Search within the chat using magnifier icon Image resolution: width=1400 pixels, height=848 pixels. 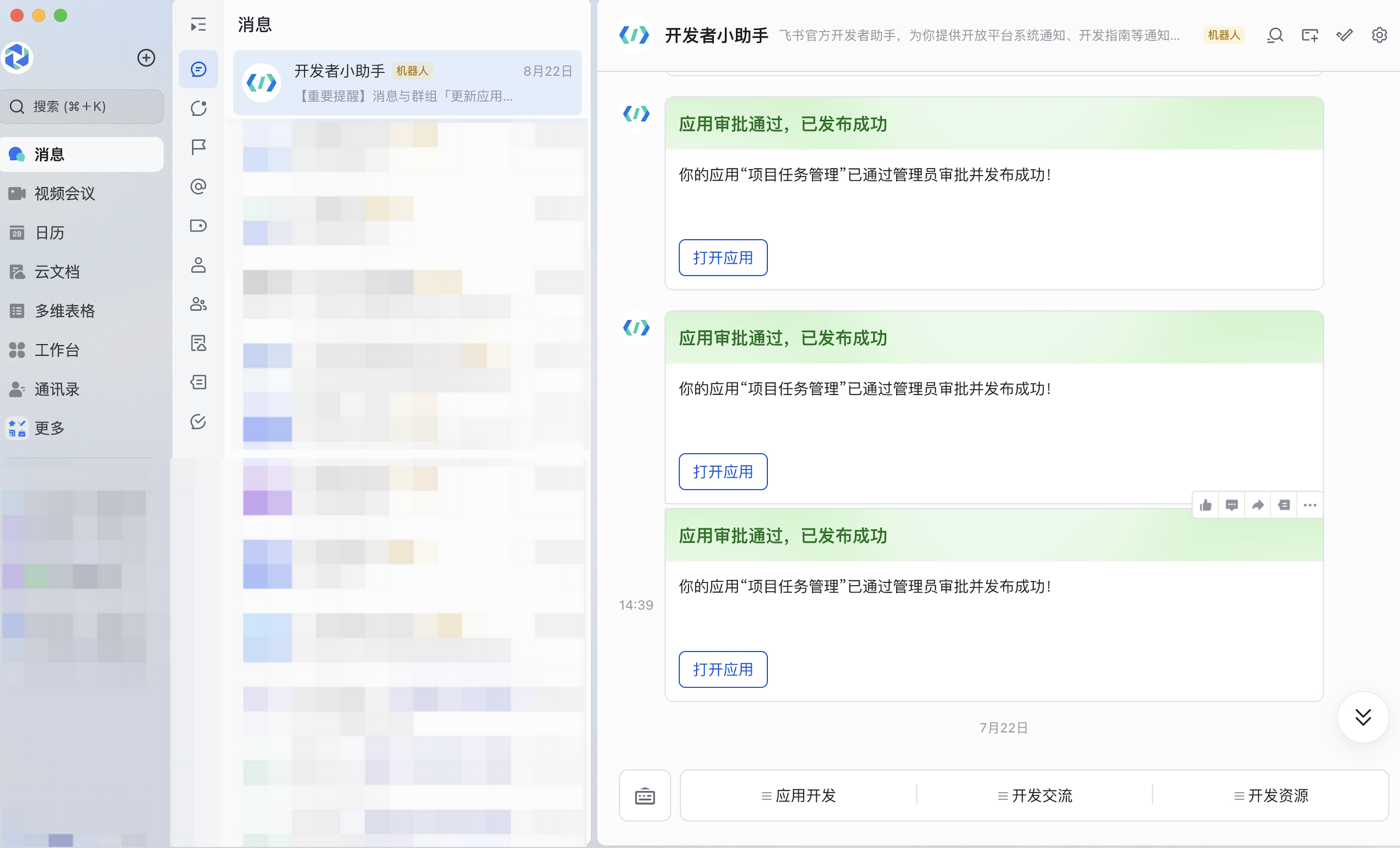click(x=1275, y=35)
